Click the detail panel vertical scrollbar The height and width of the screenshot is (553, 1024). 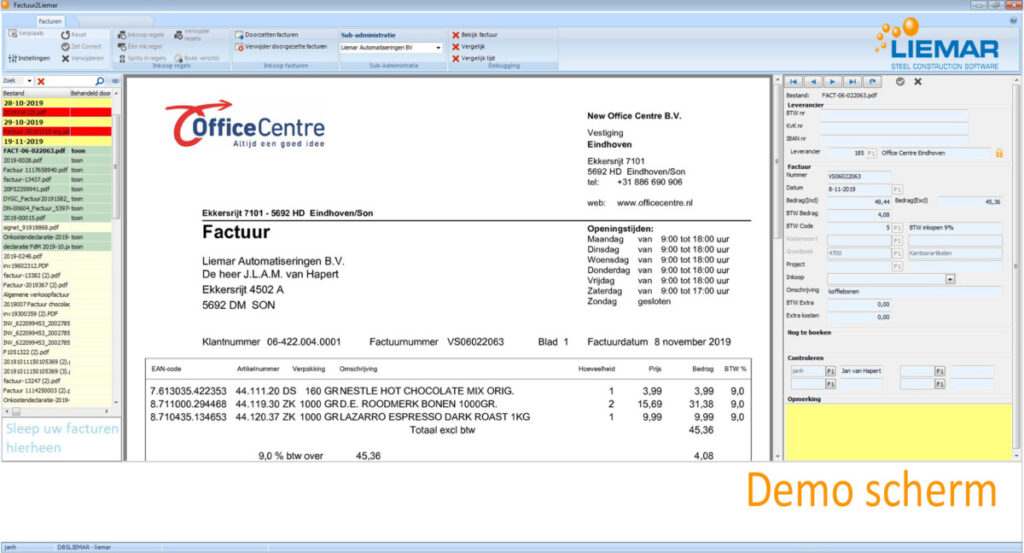(1016, 268)
